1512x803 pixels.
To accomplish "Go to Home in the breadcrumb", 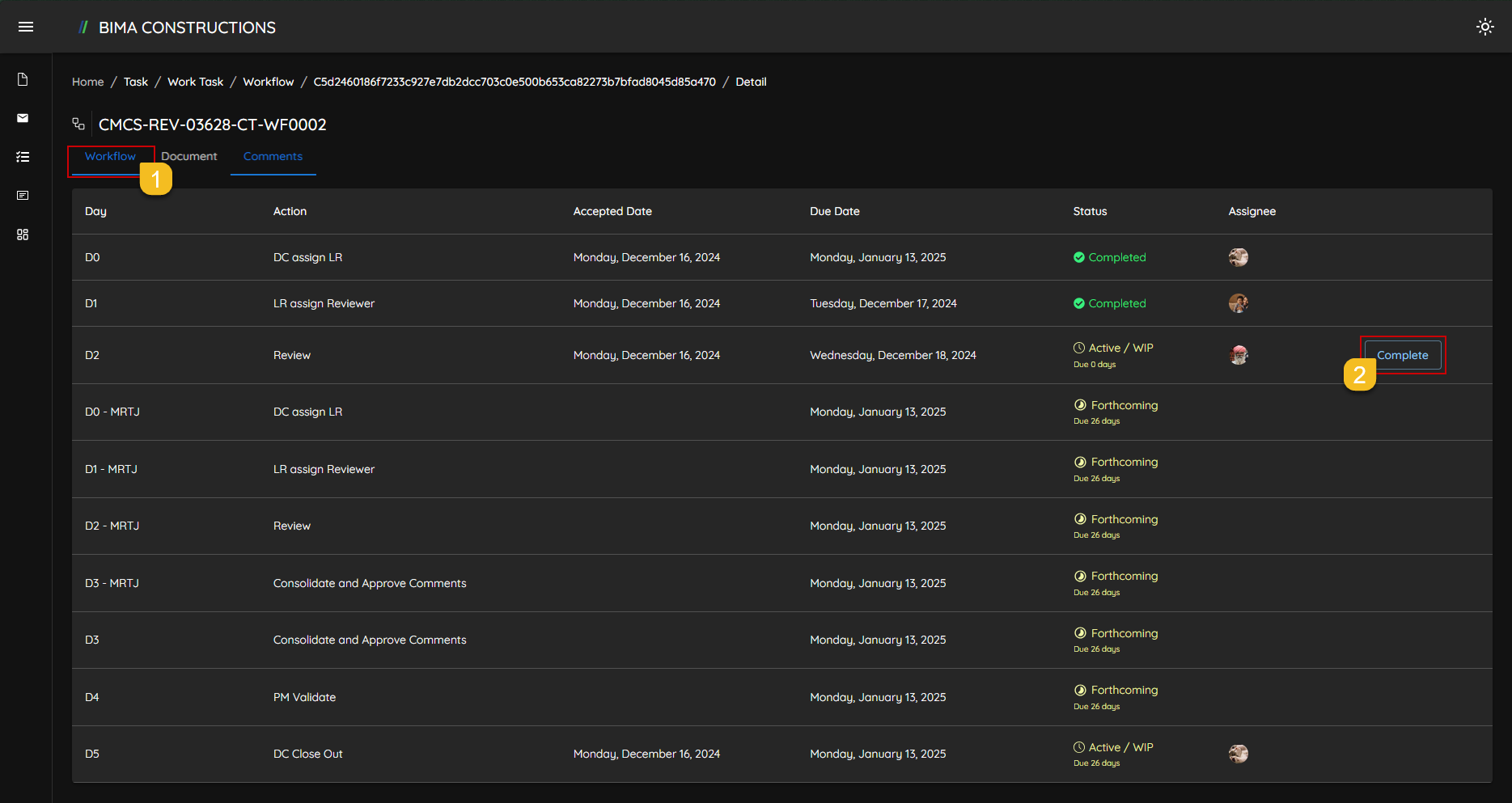I will point(87,82).
